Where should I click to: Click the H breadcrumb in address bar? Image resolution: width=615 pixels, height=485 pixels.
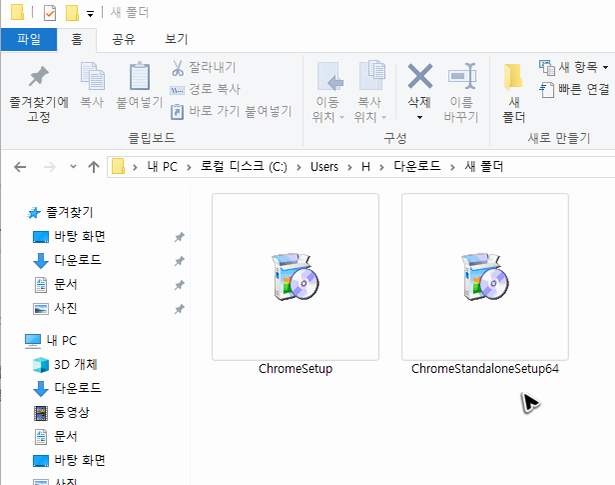click(x=366, y=167)
